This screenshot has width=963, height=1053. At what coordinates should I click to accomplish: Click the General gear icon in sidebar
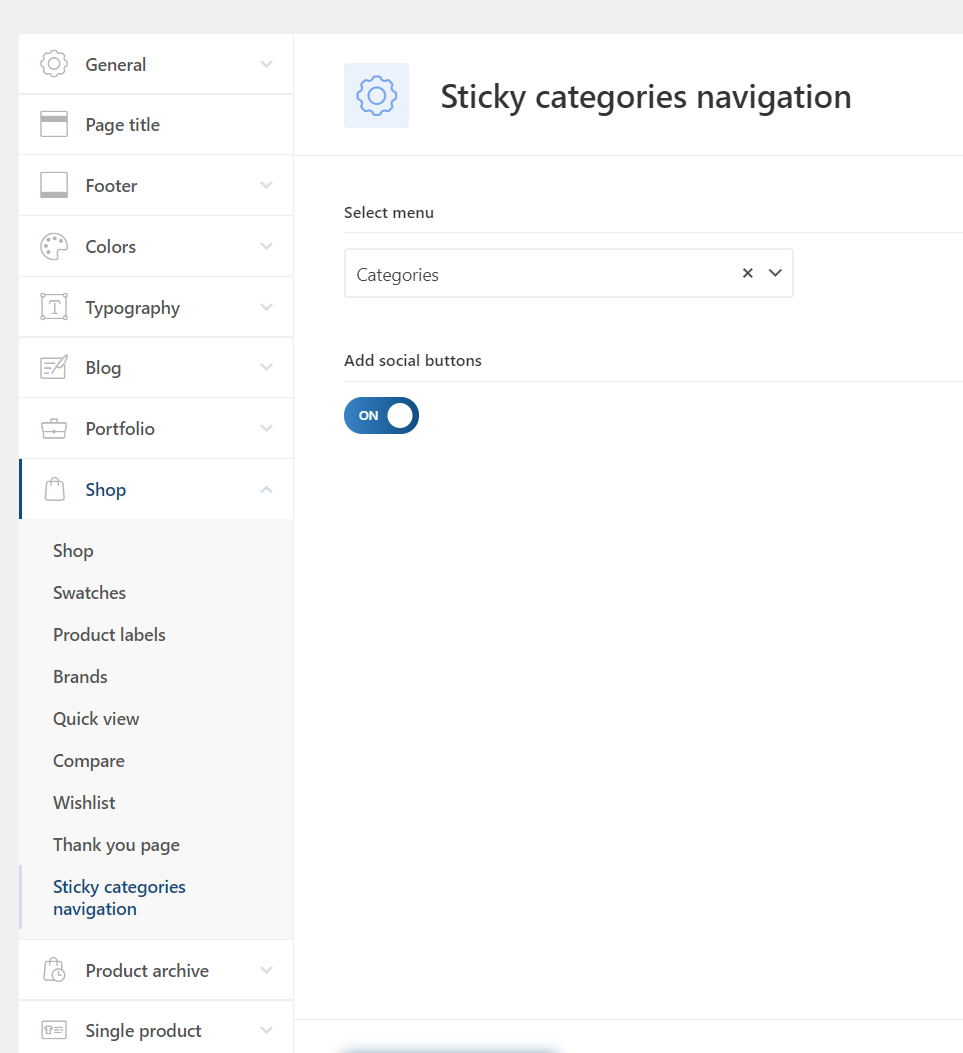click(54, 64)
